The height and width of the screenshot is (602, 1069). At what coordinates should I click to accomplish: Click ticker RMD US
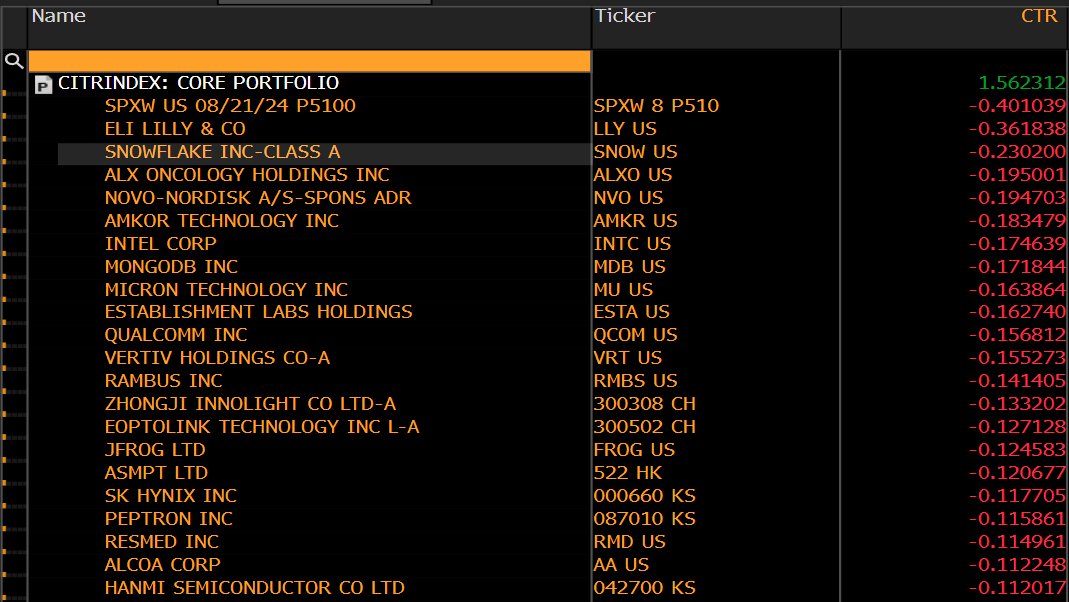pyautogui.click(x=629, y=542)
